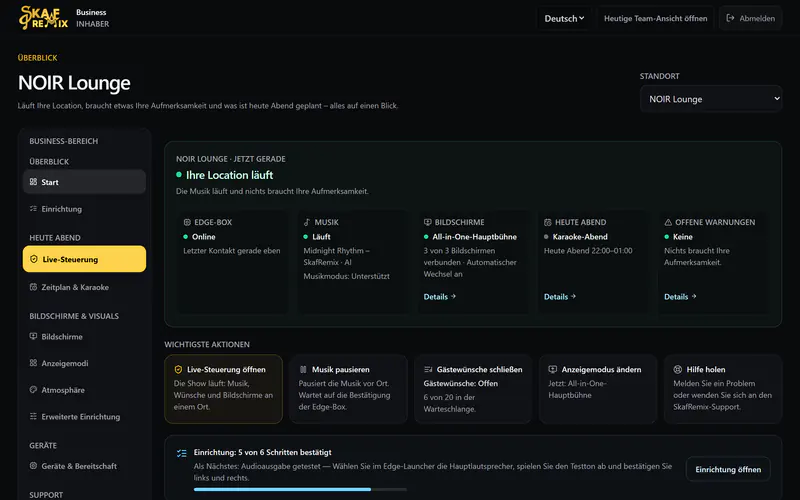The image size is (800, 500).
Task: Click the SkafRemix logo
Action: (43, 18)
